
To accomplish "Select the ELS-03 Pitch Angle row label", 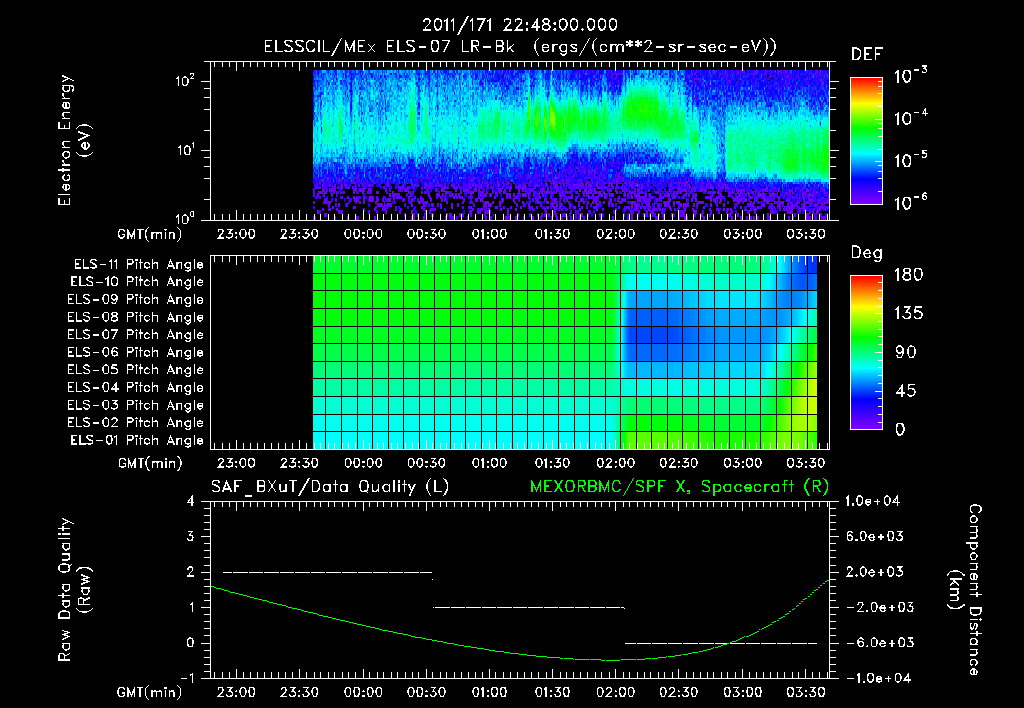I will click(x=135, y=405).
